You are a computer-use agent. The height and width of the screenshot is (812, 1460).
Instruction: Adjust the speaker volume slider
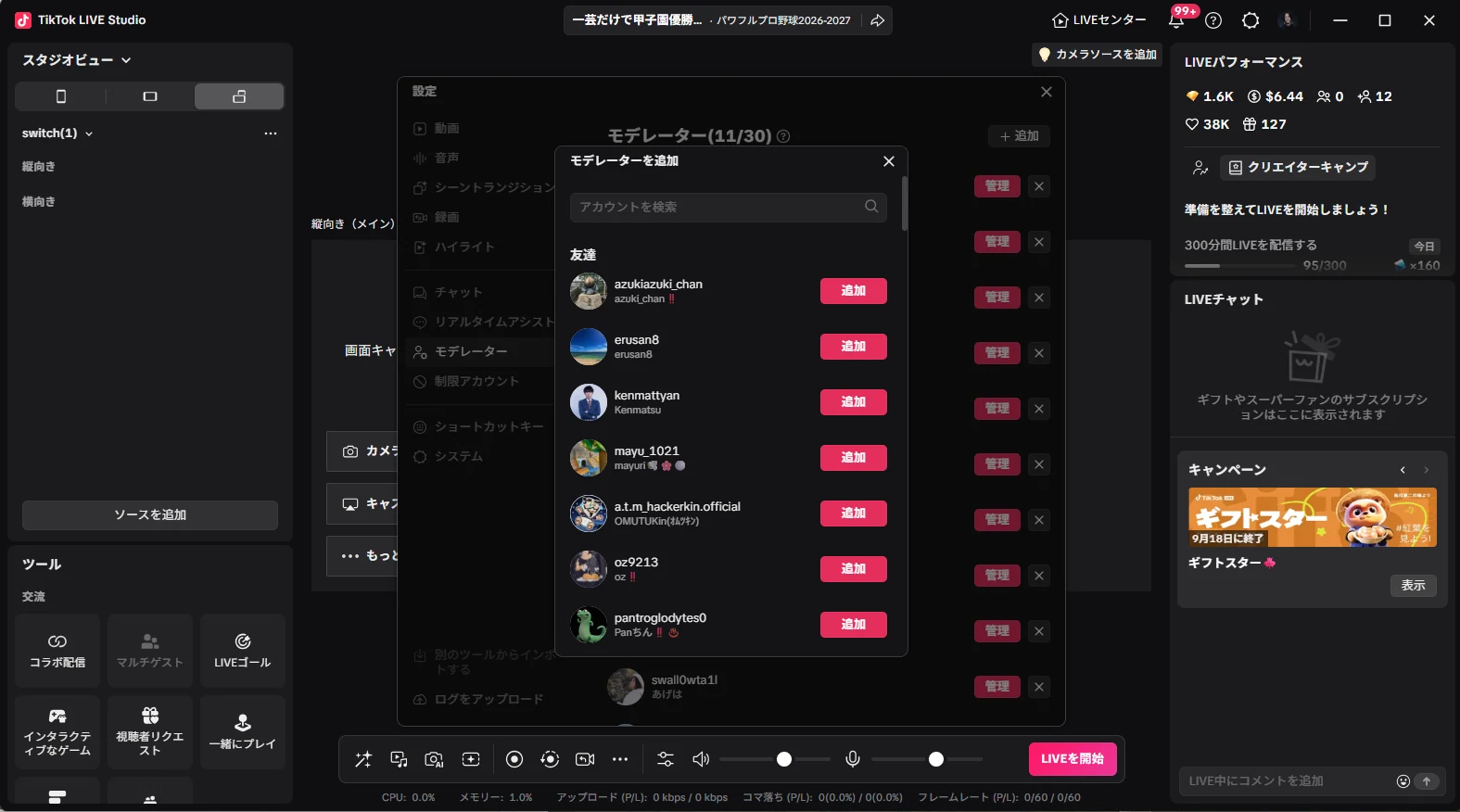coord(775,759)
